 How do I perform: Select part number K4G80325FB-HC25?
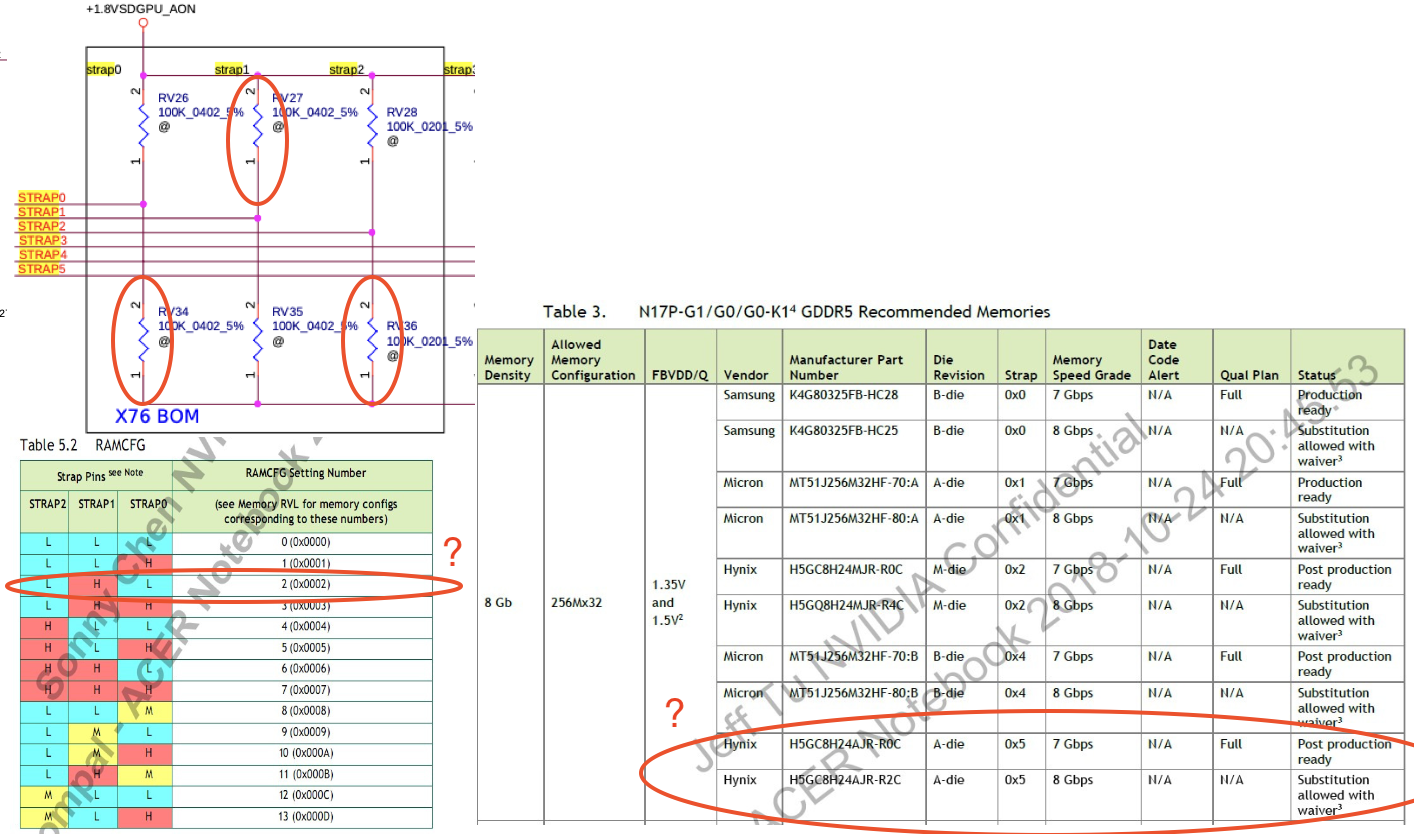click(x=843, y=431)
